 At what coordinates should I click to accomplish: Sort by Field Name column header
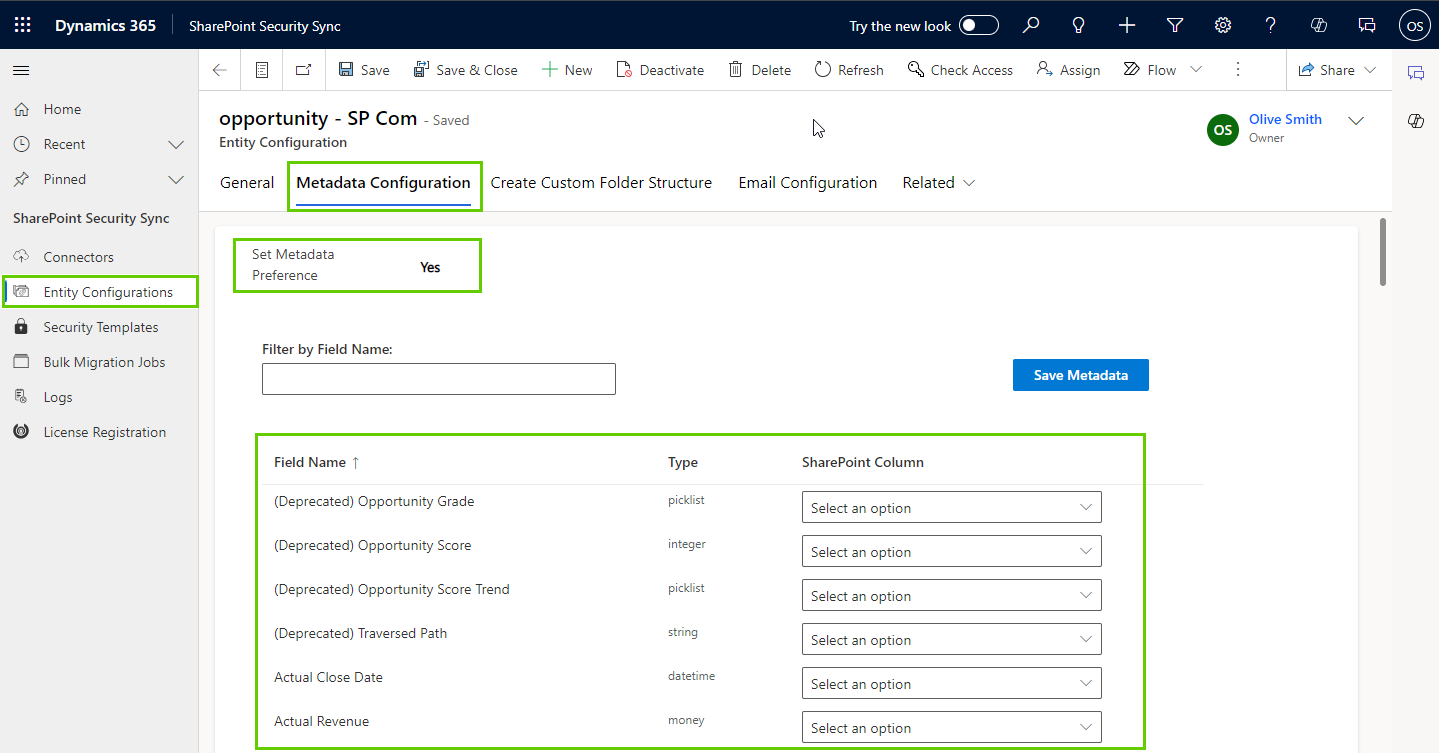pos(310,462)
